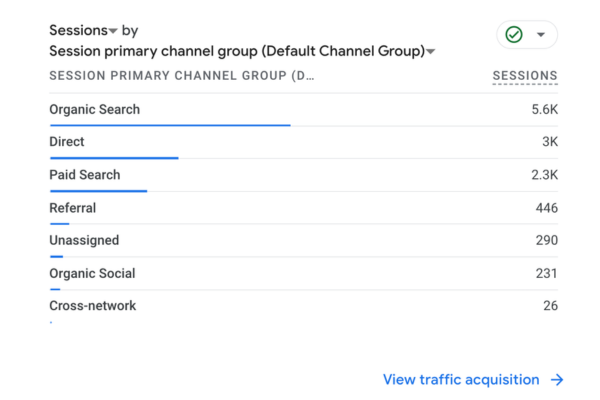Select the Direct channel row

(x=303, y=142)
